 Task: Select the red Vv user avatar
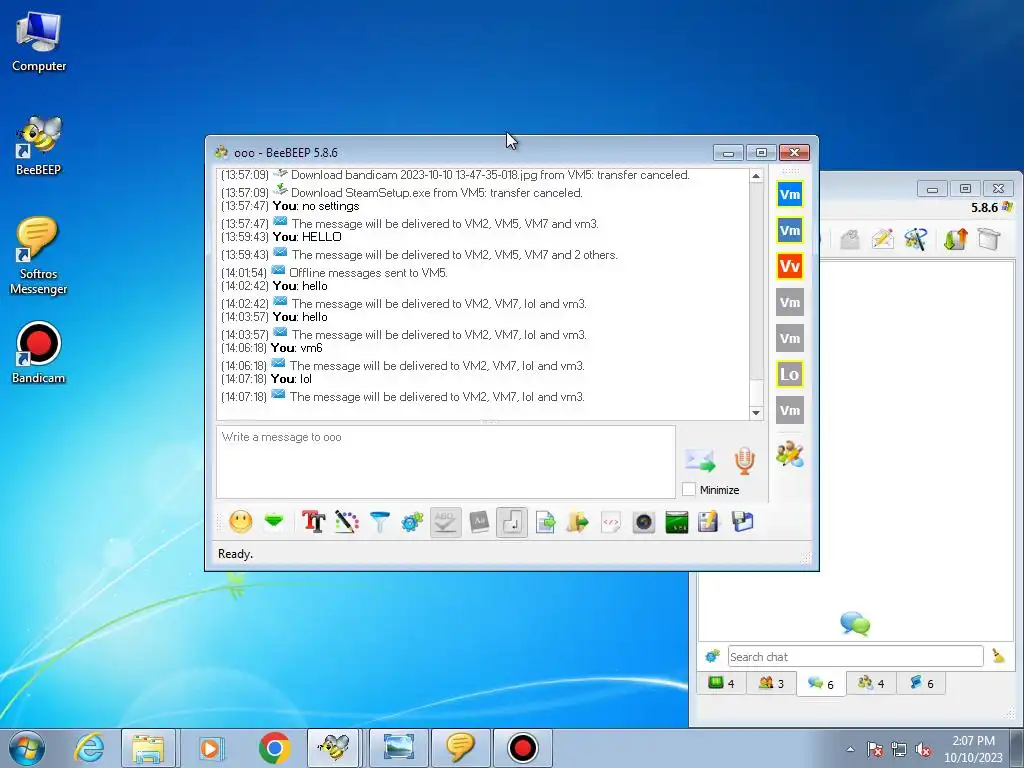click(790, 266)
